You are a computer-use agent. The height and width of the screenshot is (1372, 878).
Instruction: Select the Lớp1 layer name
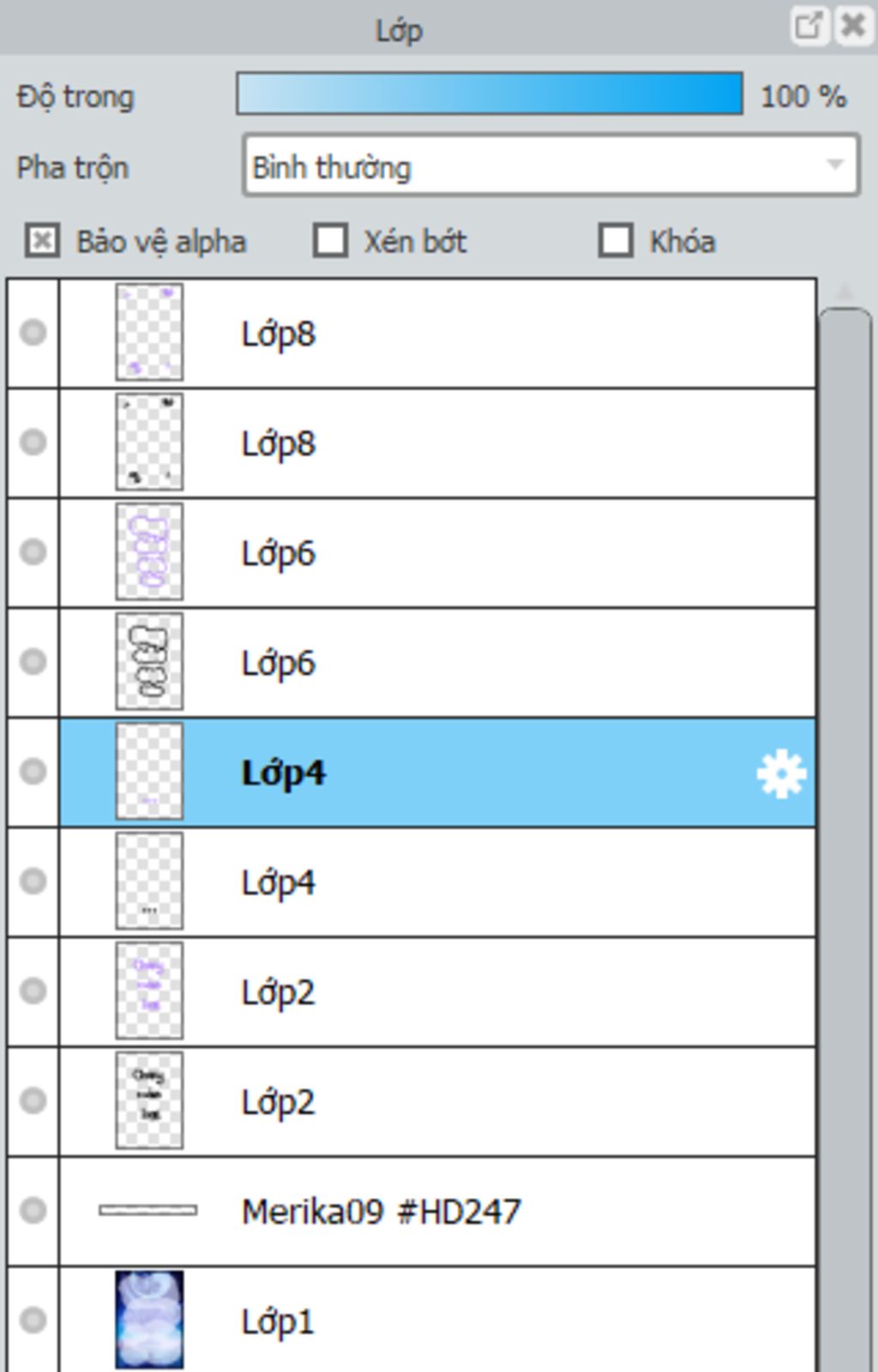(x=278, y=1321)
